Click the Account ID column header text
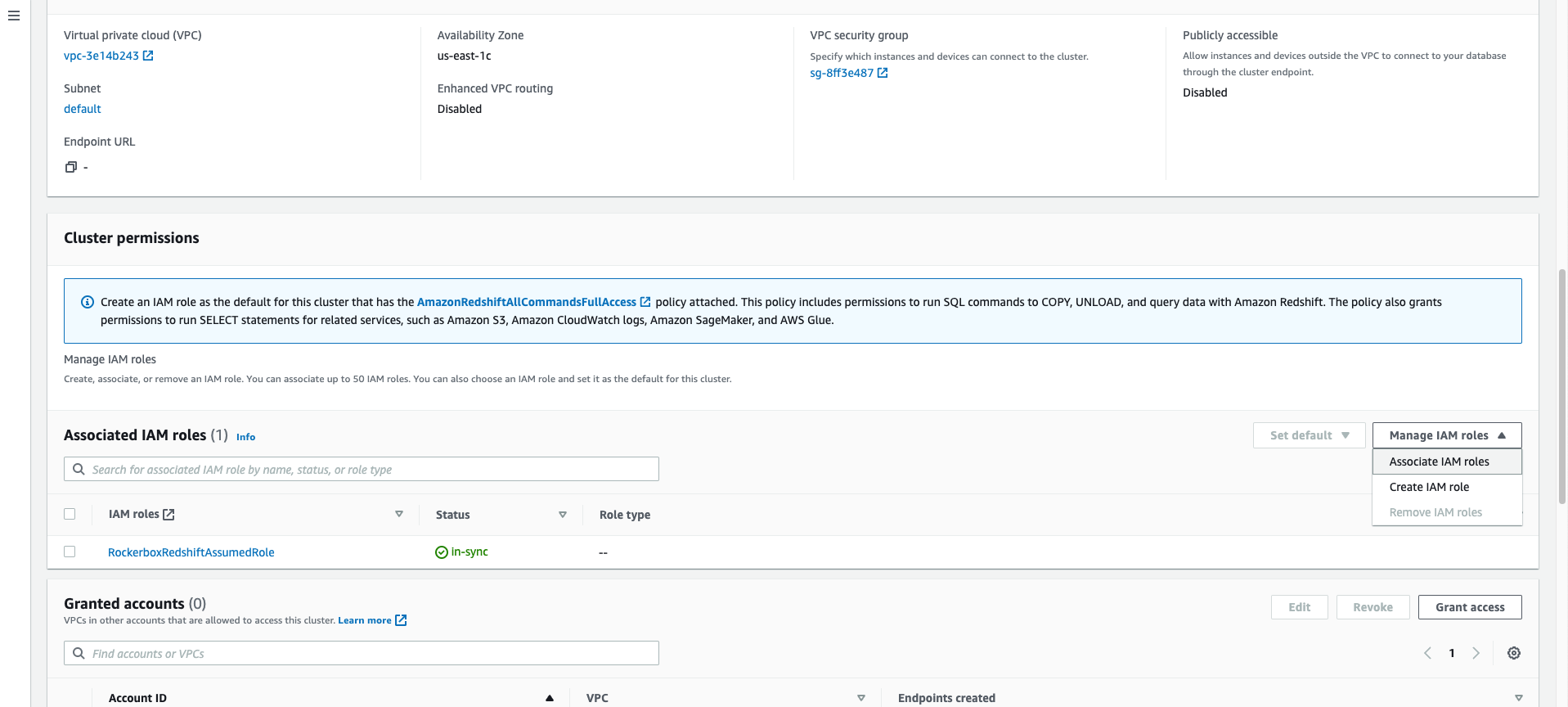1568x707 pixels. (x=137, y=698)
